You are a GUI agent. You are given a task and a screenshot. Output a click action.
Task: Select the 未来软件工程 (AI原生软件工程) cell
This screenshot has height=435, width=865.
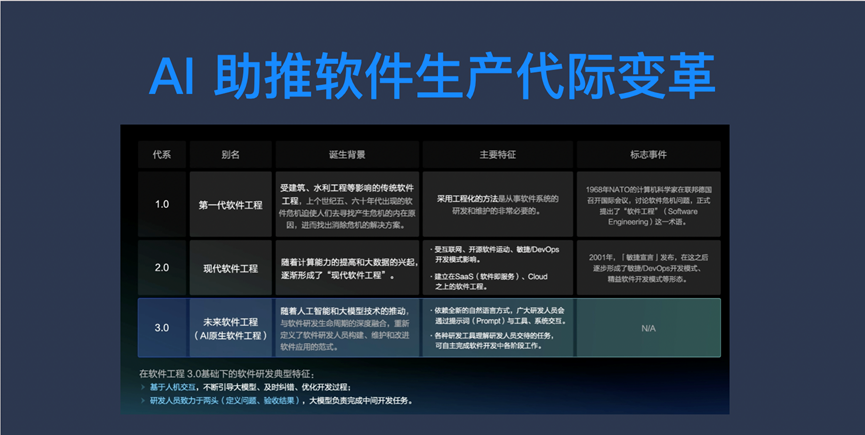pos(231,328)
